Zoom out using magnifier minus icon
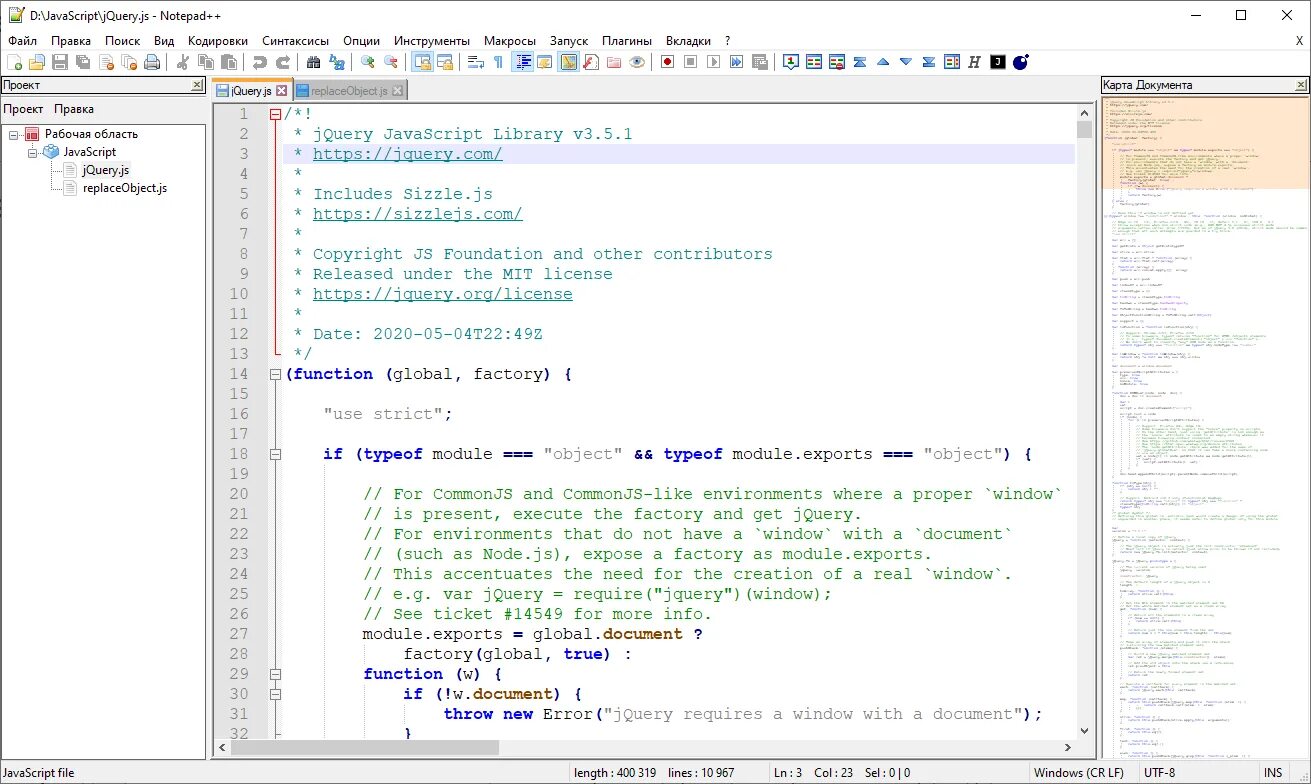This screenshot has height=784, width=1311. 391,62
